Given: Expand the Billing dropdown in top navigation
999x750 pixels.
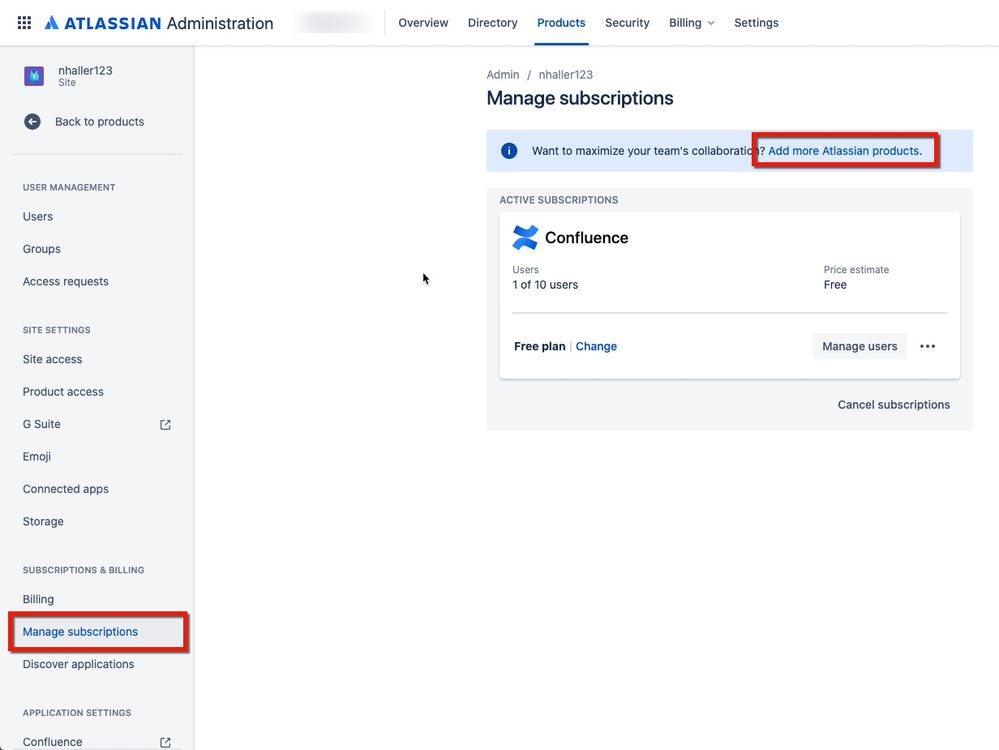Looking at the screenshot, I should point(691,23).
